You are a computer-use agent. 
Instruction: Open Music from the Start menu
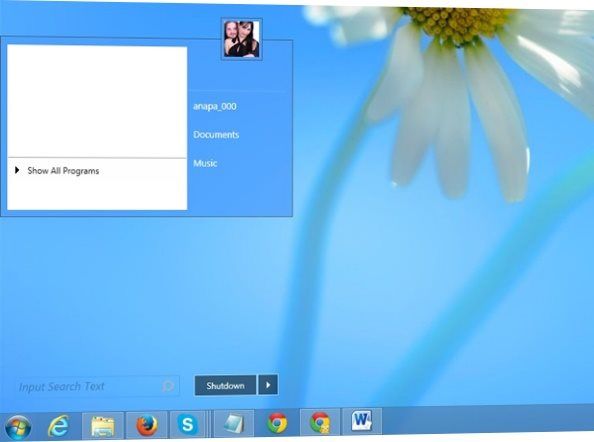pyautogui.click(x=205, y=163)
